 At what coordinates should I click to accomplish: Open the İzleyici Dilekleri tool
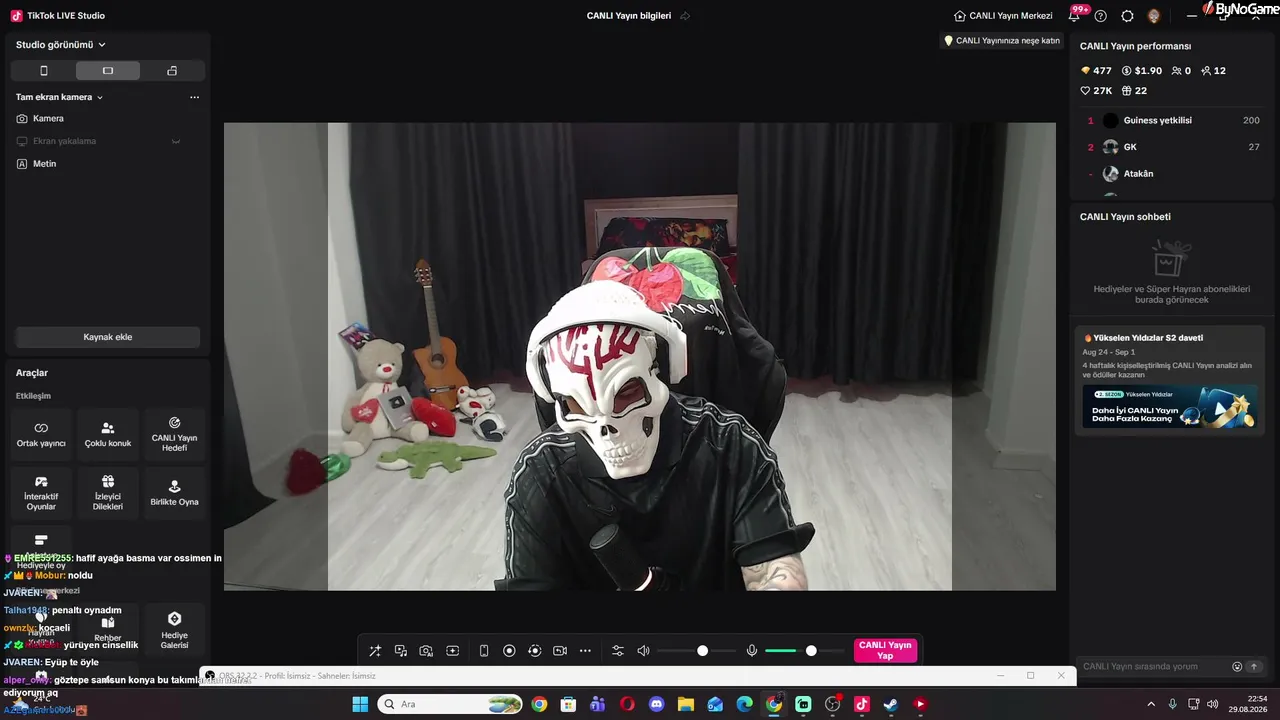(108, 493)
